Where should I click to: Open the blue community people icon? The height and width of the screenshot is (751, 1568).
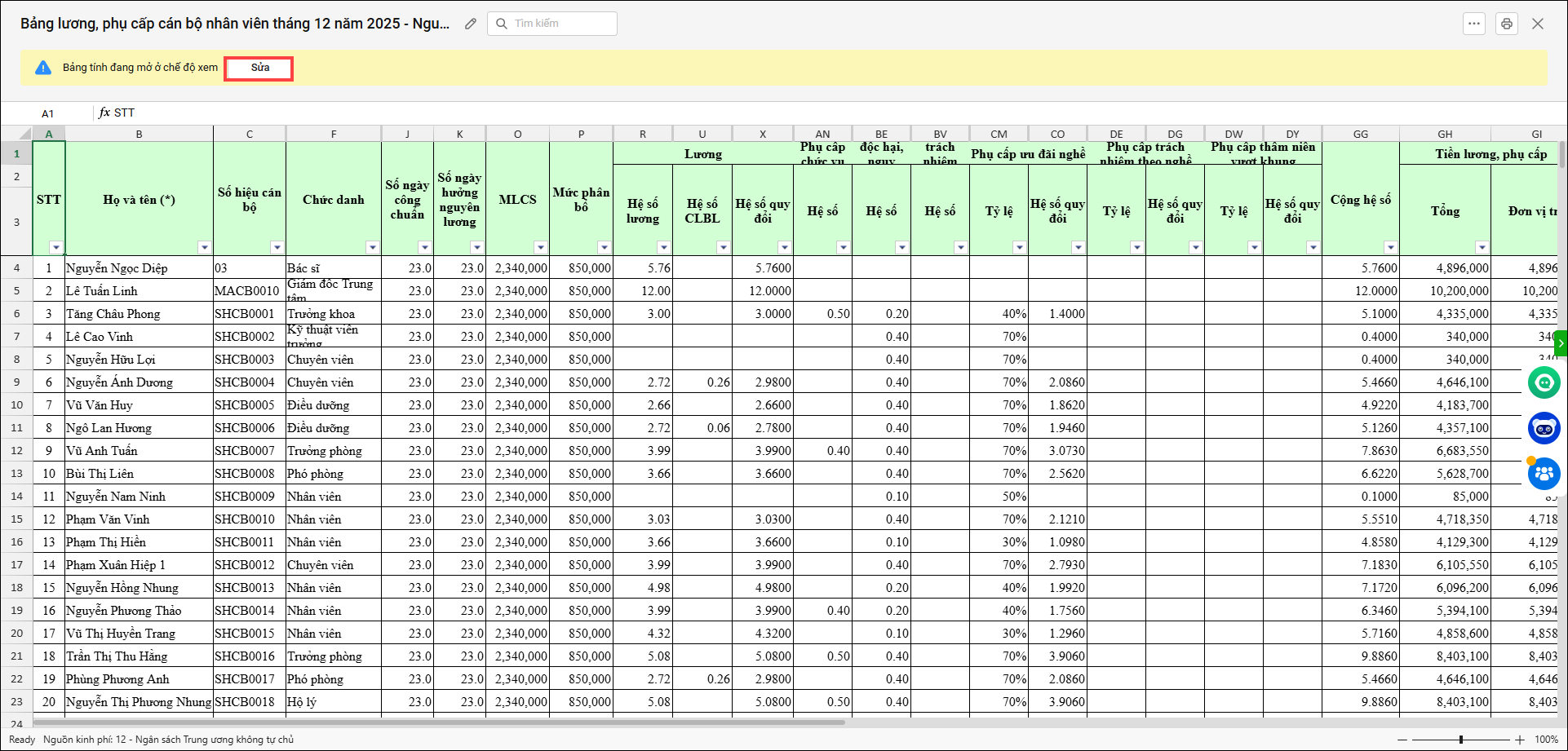(x=1544, y=473)
